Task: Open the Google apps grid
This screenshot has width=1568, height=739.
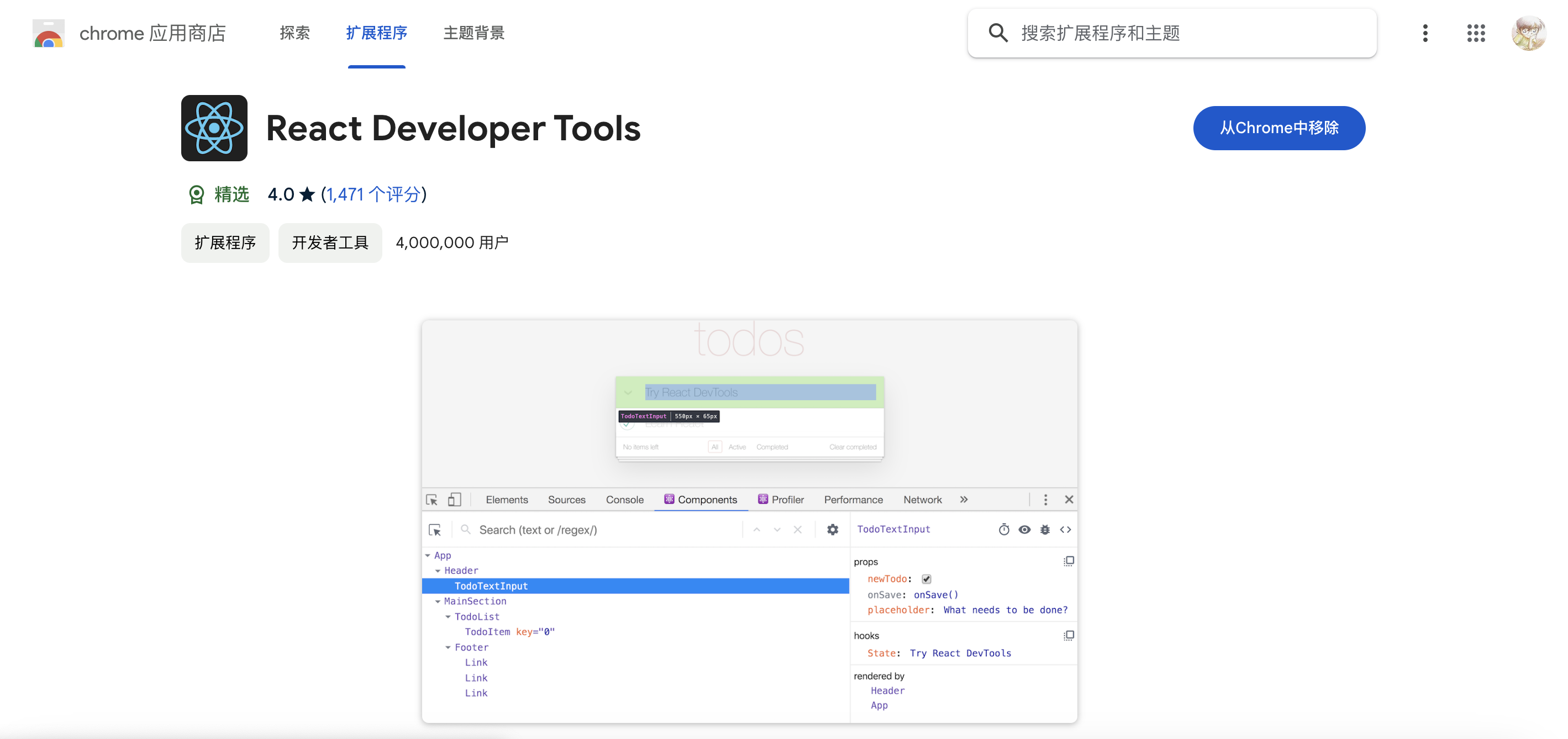Action: click(1476, 33)
